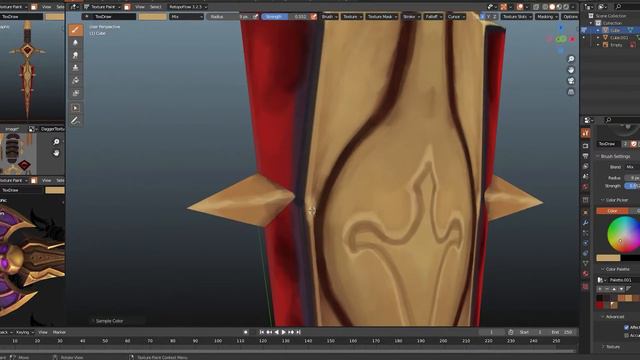The image size is (640, 360).
Task: Open the Masking dropdown
Action: 547,17
